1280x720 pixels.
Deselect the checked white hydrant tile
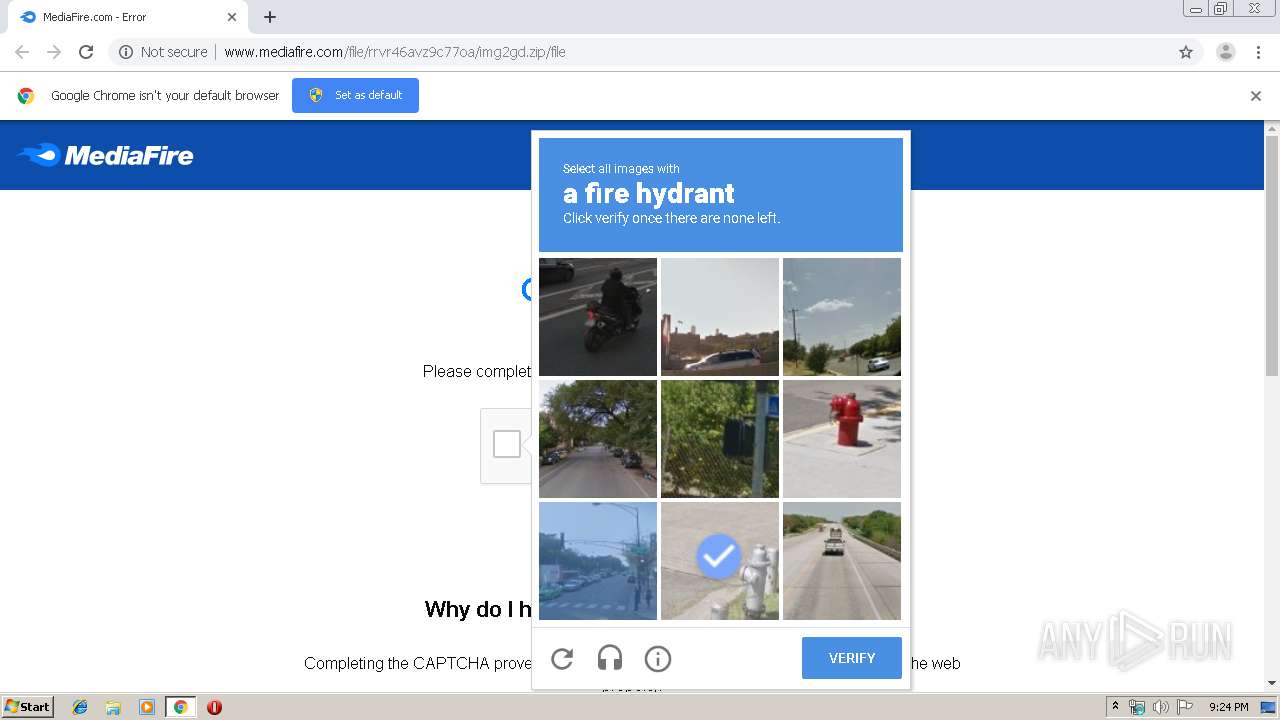pyautogui.click(x=720, y=561)
